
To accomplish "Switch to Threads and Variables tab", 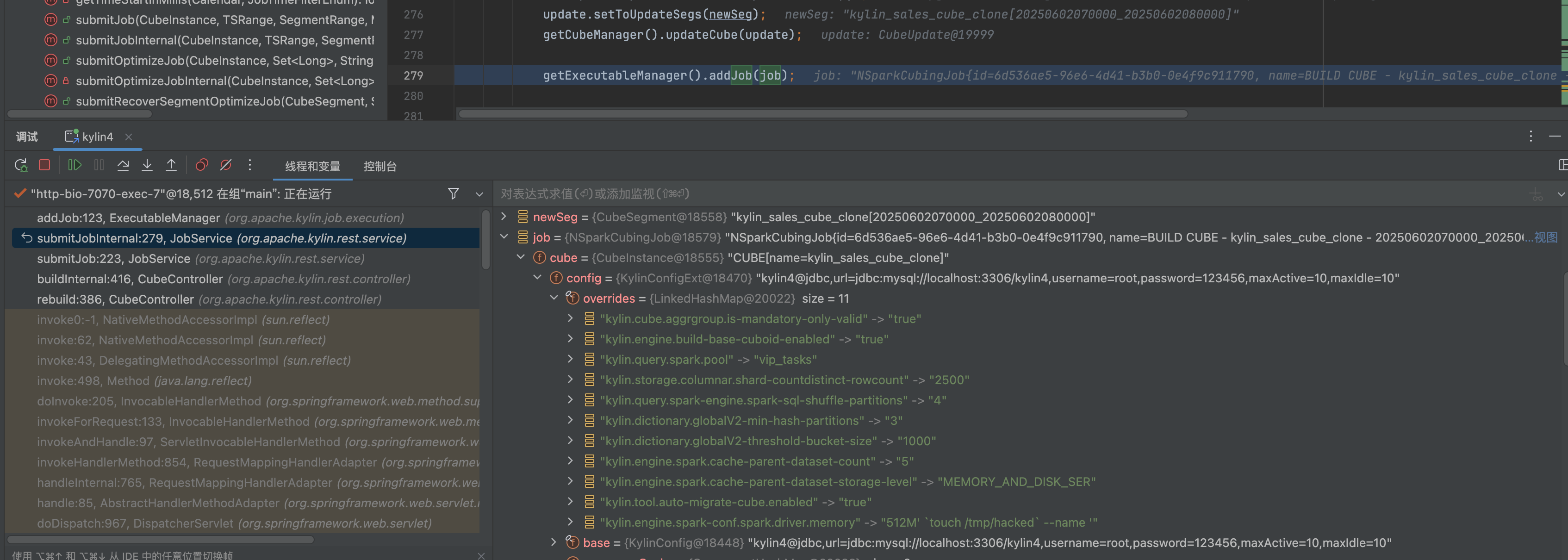I will 313,166.
